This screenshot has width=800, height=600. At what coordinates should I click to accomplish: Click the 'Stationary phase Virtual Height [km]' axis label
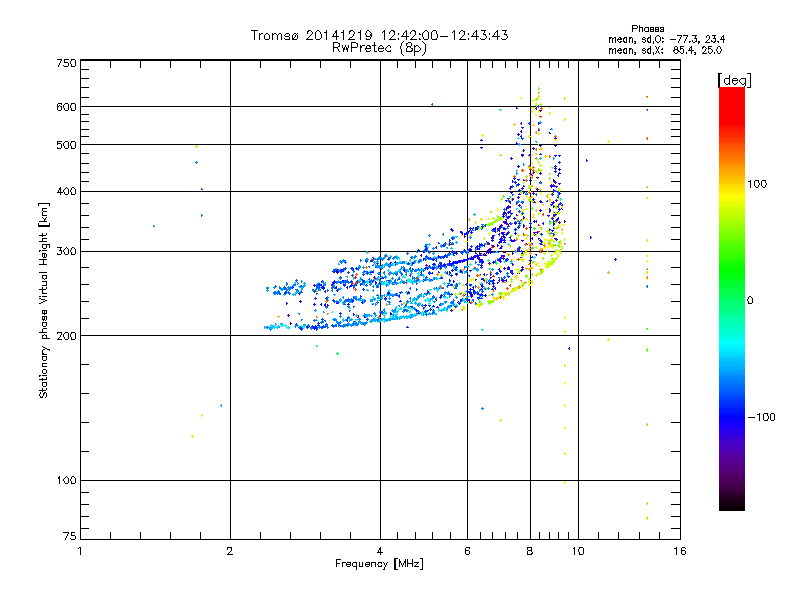click(44, 300)
